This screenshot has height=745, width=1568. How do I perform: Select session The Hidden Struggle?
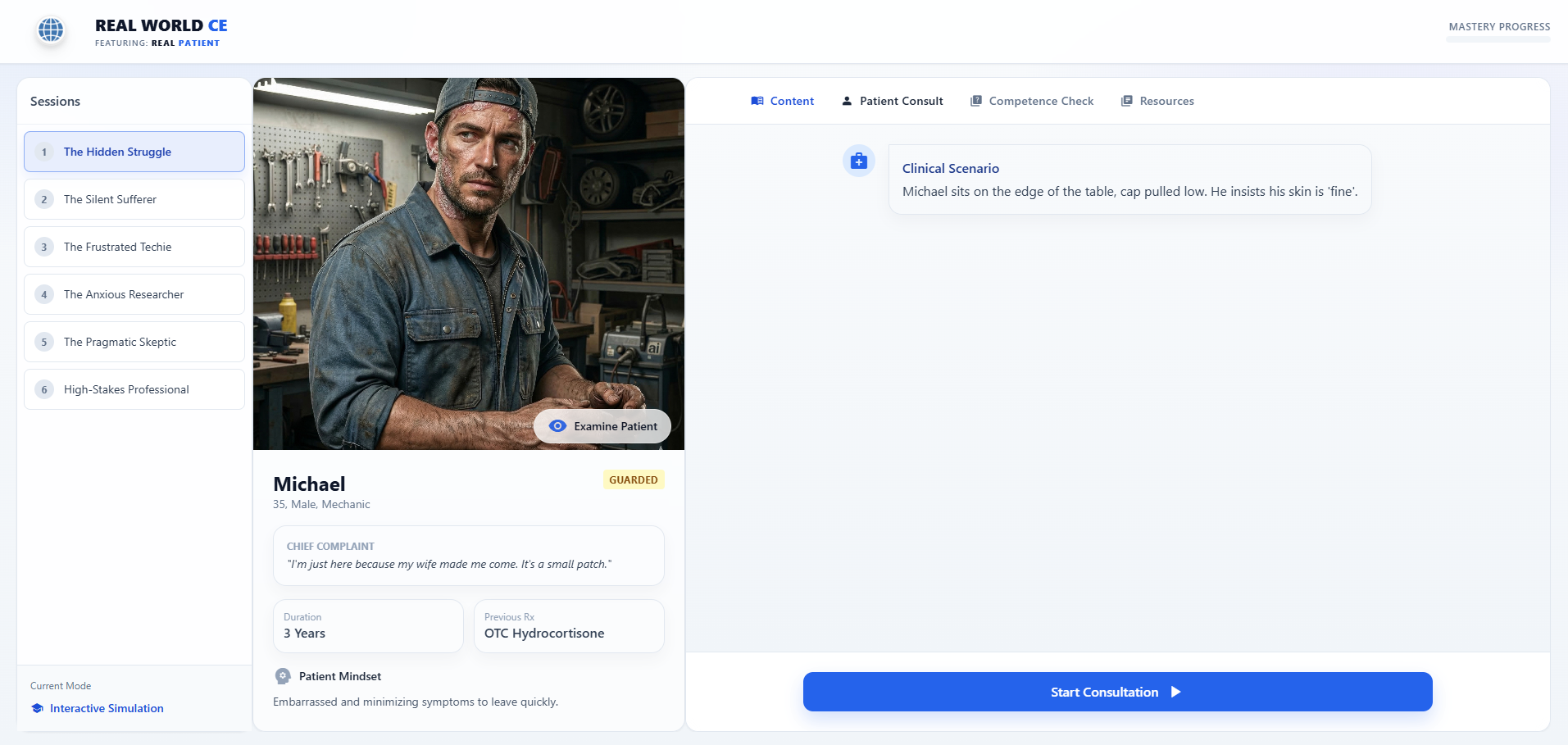tap(134, 152)
